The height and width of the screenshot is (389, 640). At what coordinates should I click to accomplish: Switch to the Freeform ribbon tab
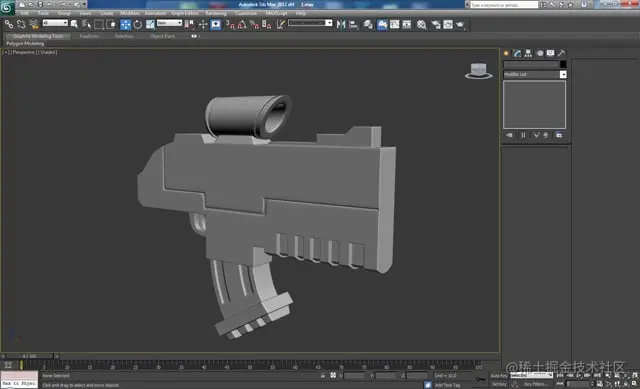coord(89,36)
